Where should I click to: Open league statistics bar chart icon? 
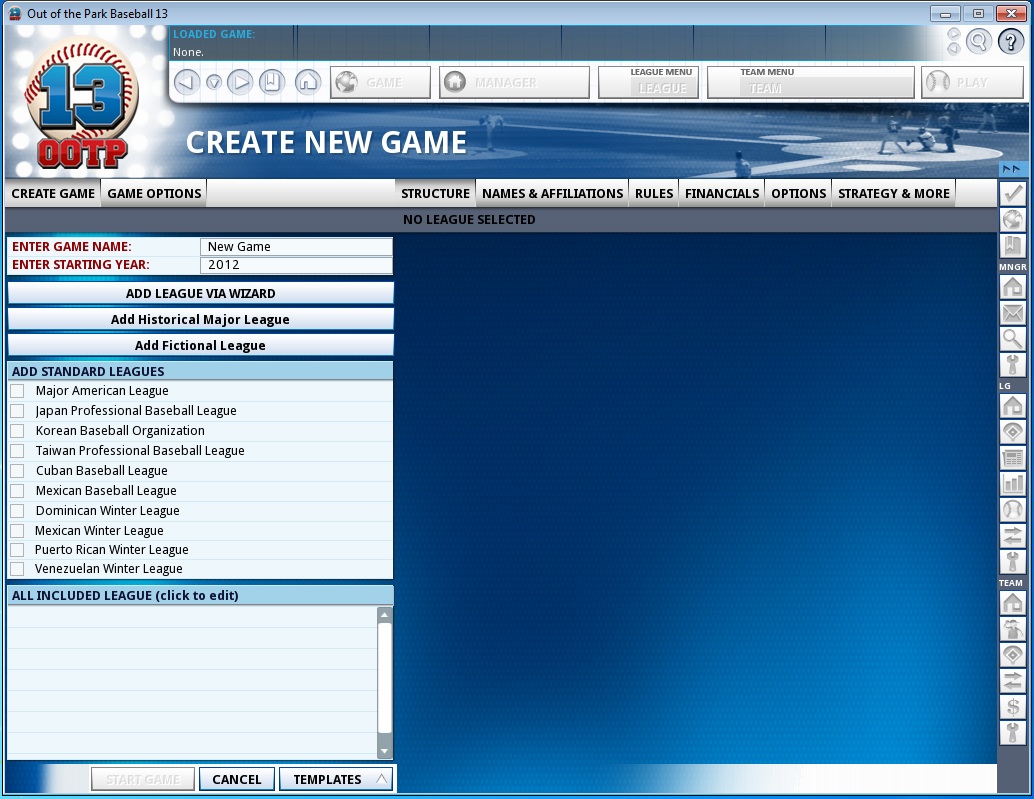(x=1012, y=483)
